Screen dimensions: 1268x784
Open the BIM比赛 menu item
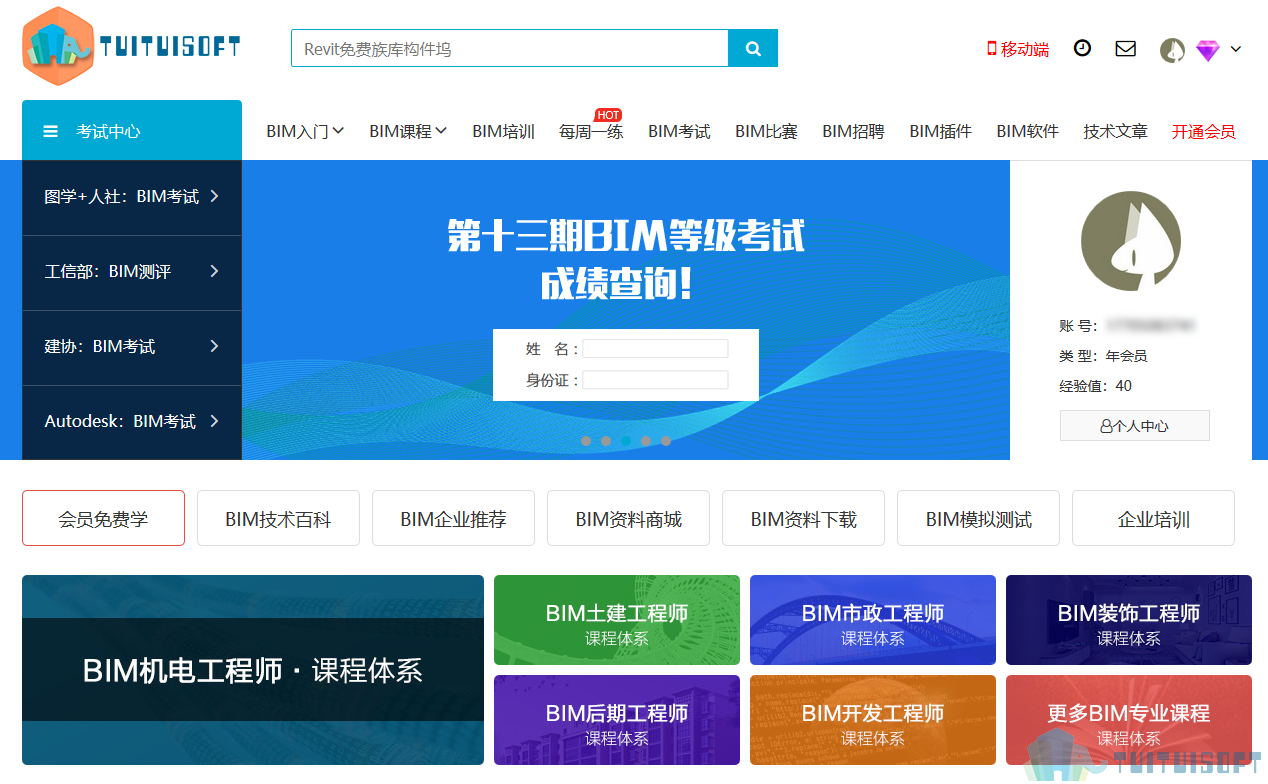click(766, 131)
